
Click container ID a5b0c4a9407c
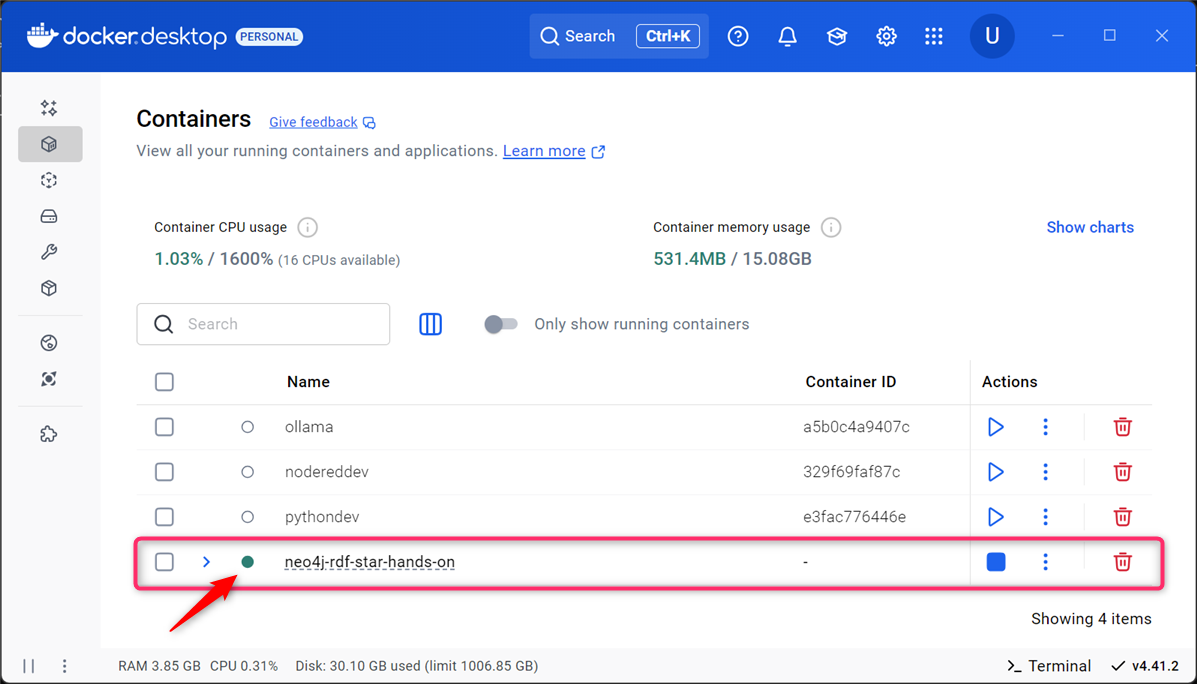pos(856,427)
